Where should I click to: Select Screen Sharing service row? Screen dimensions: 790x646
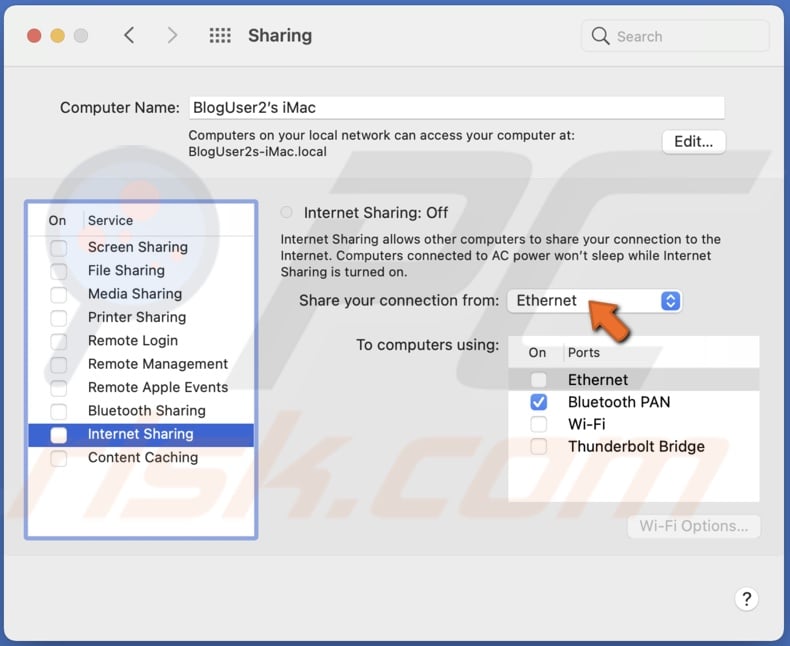(141, 247)
